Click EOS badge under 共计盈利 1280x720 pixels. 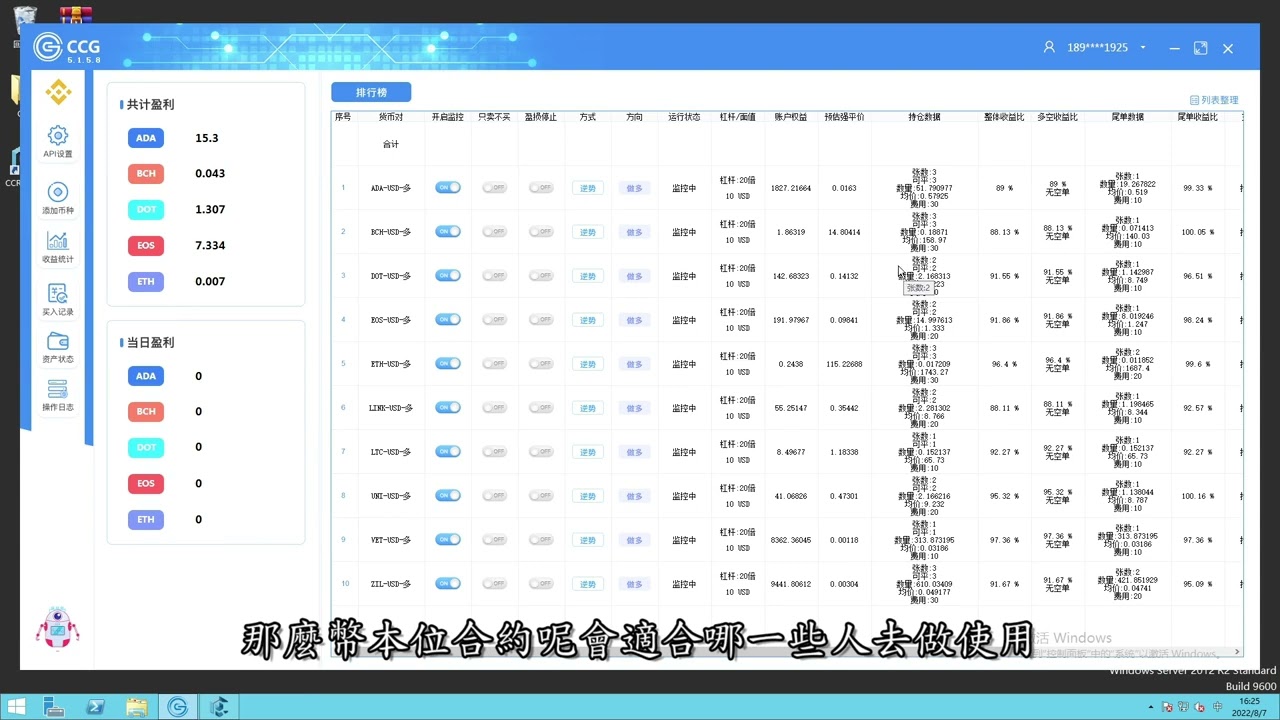pos(146,245)
